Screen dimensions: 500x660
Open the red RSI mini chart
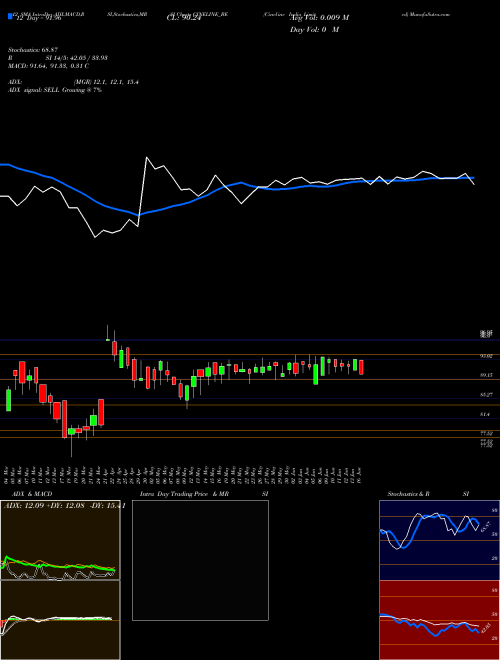click(439, 620)
